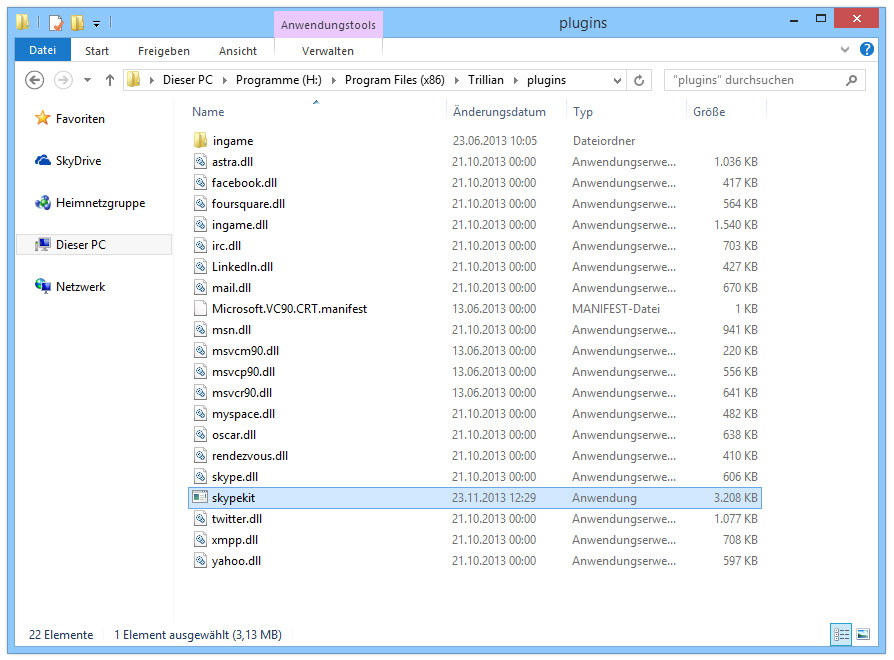Click the New Folder icon in title bar
Screen dimensions: 894x660
77,23
